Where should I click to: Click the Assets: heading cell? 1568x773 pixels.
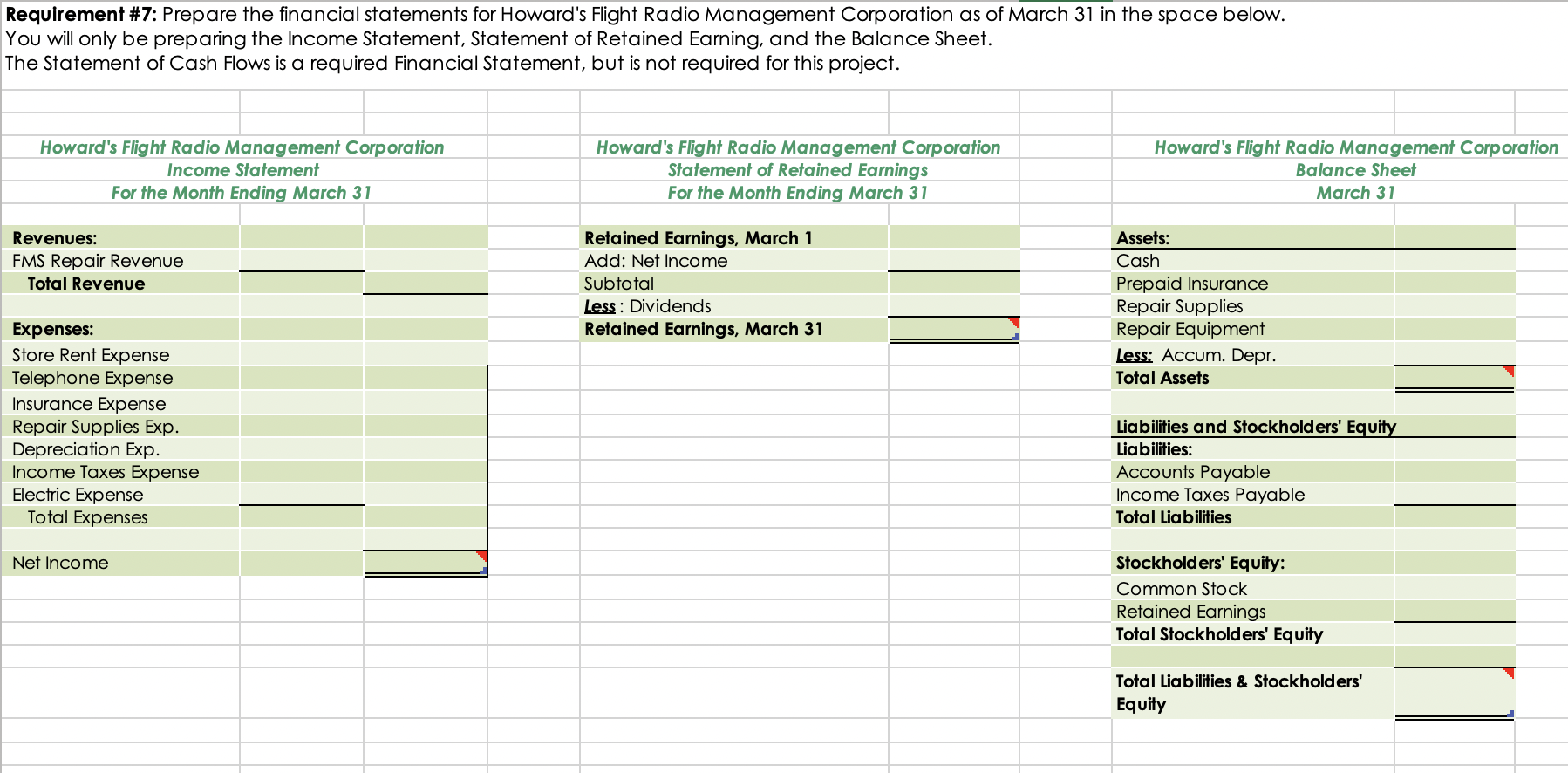pos(1253,238)
